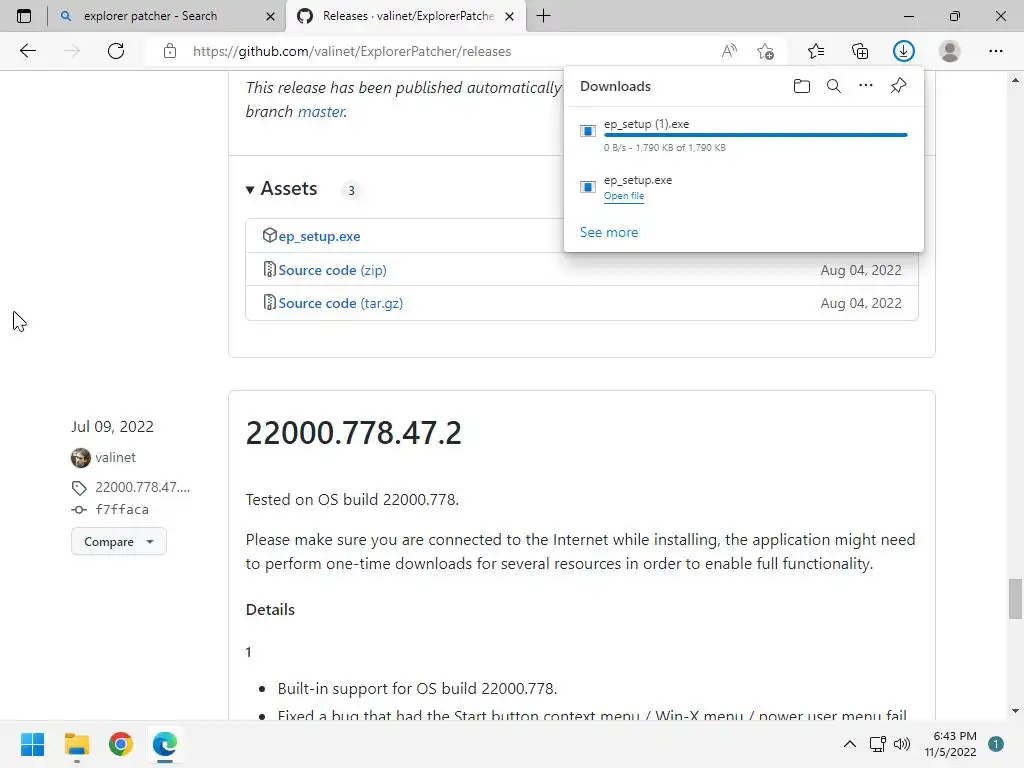Search downloads in the Downloads flyout
1024x768 pixels.
coord(834,86)
